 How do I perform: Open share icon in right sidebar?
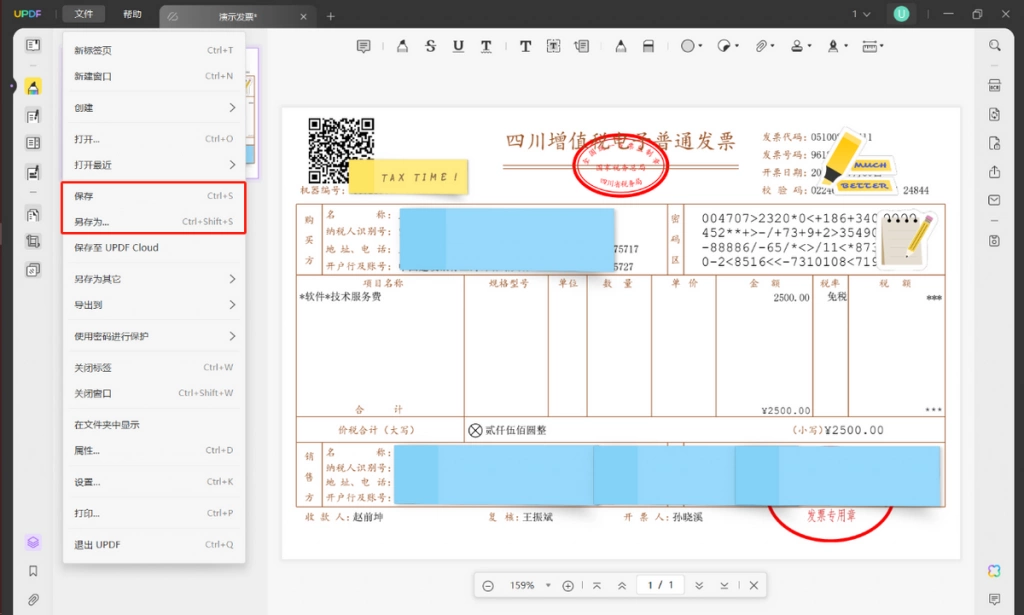(995, 172)
